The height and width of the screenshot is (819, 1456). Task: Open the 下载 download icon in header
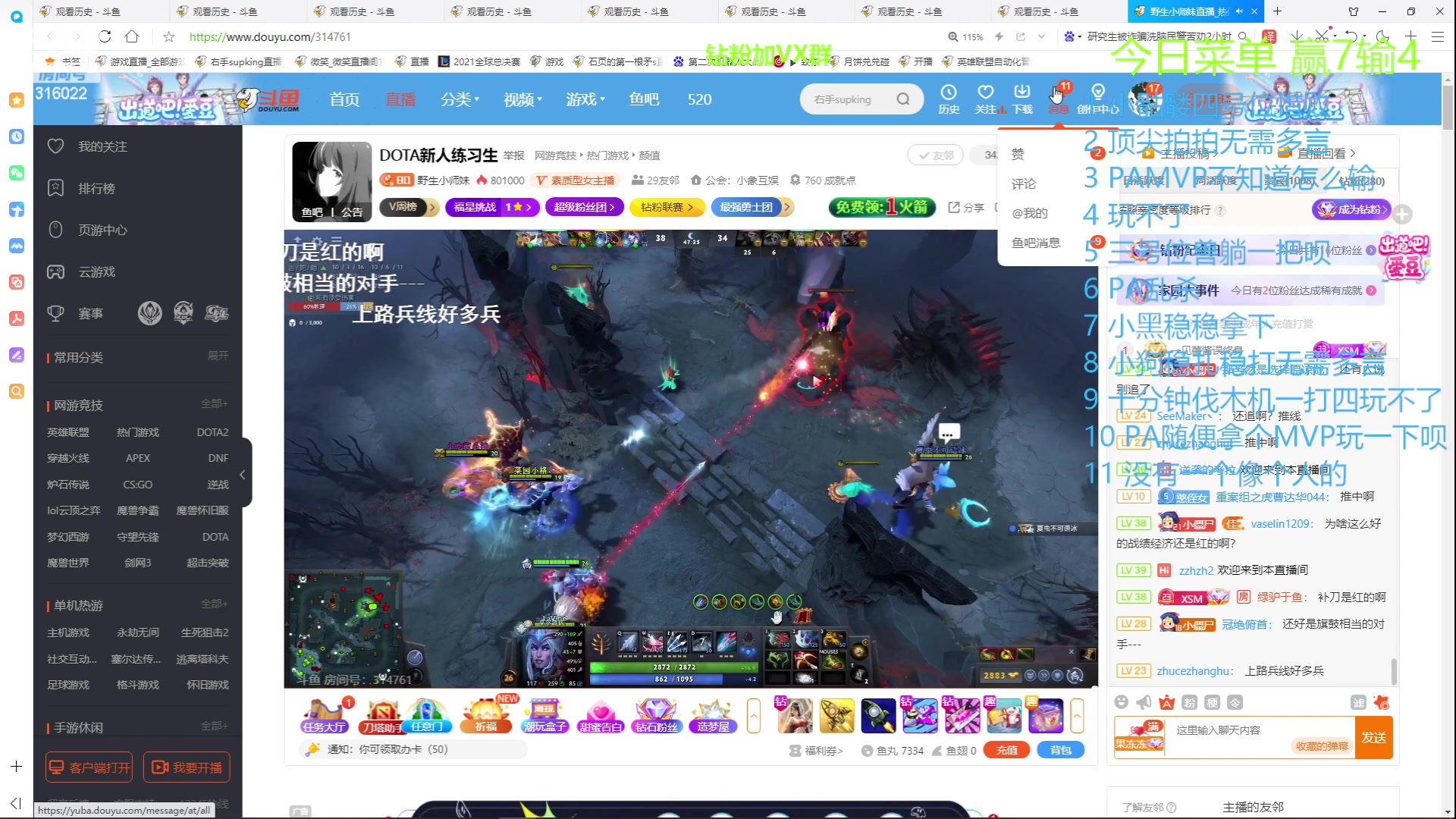click(1022, 99)
